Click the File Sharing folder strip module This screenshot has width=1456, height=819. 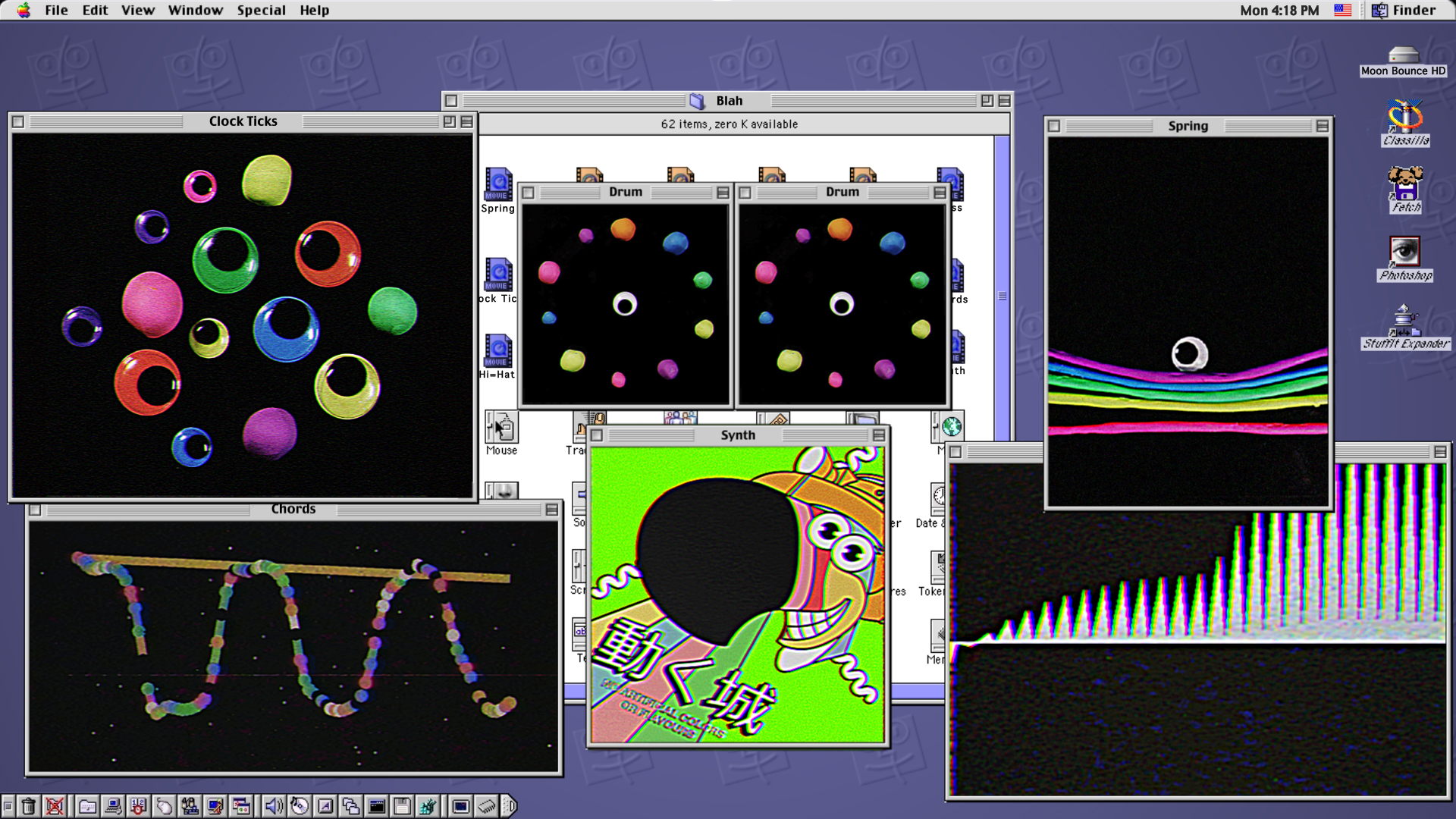coord(87,806)
